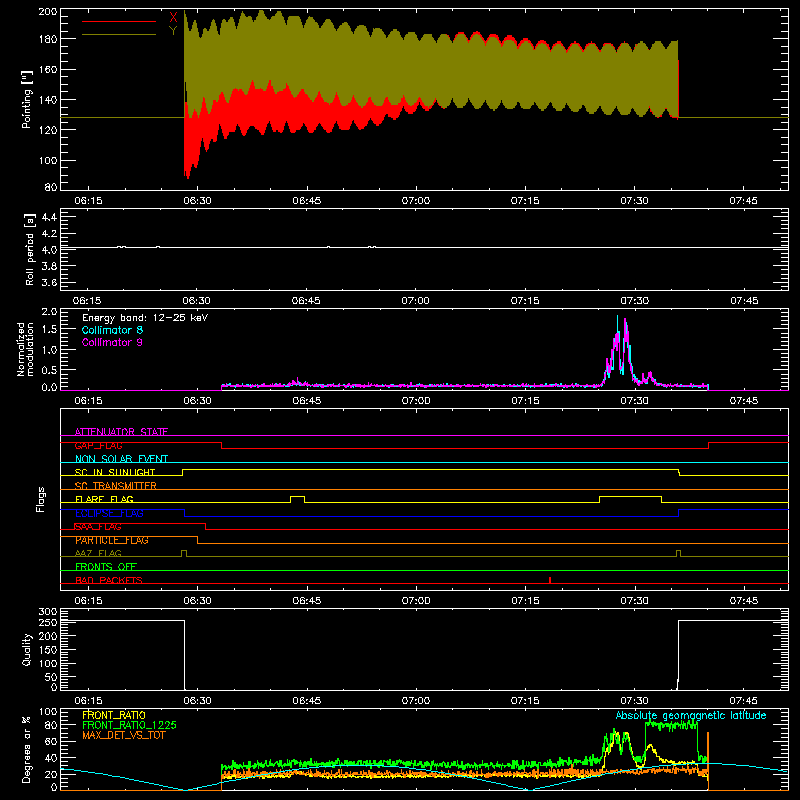
Task: Click the 'Degrees or %' axis title
Action: (27, 749)
